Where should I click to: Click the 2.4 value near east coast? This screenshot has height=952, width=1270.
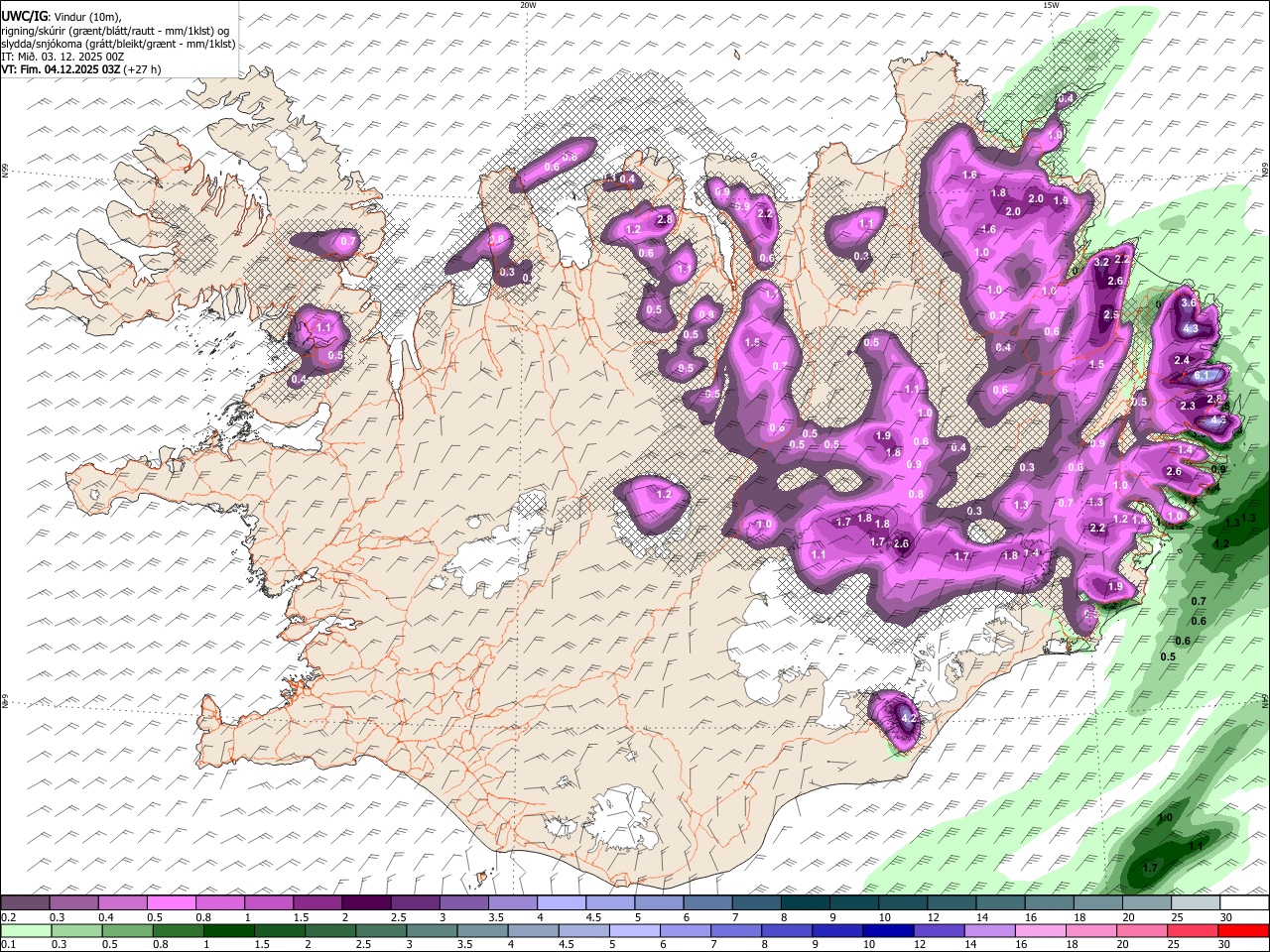click(x=1182, y=360)
